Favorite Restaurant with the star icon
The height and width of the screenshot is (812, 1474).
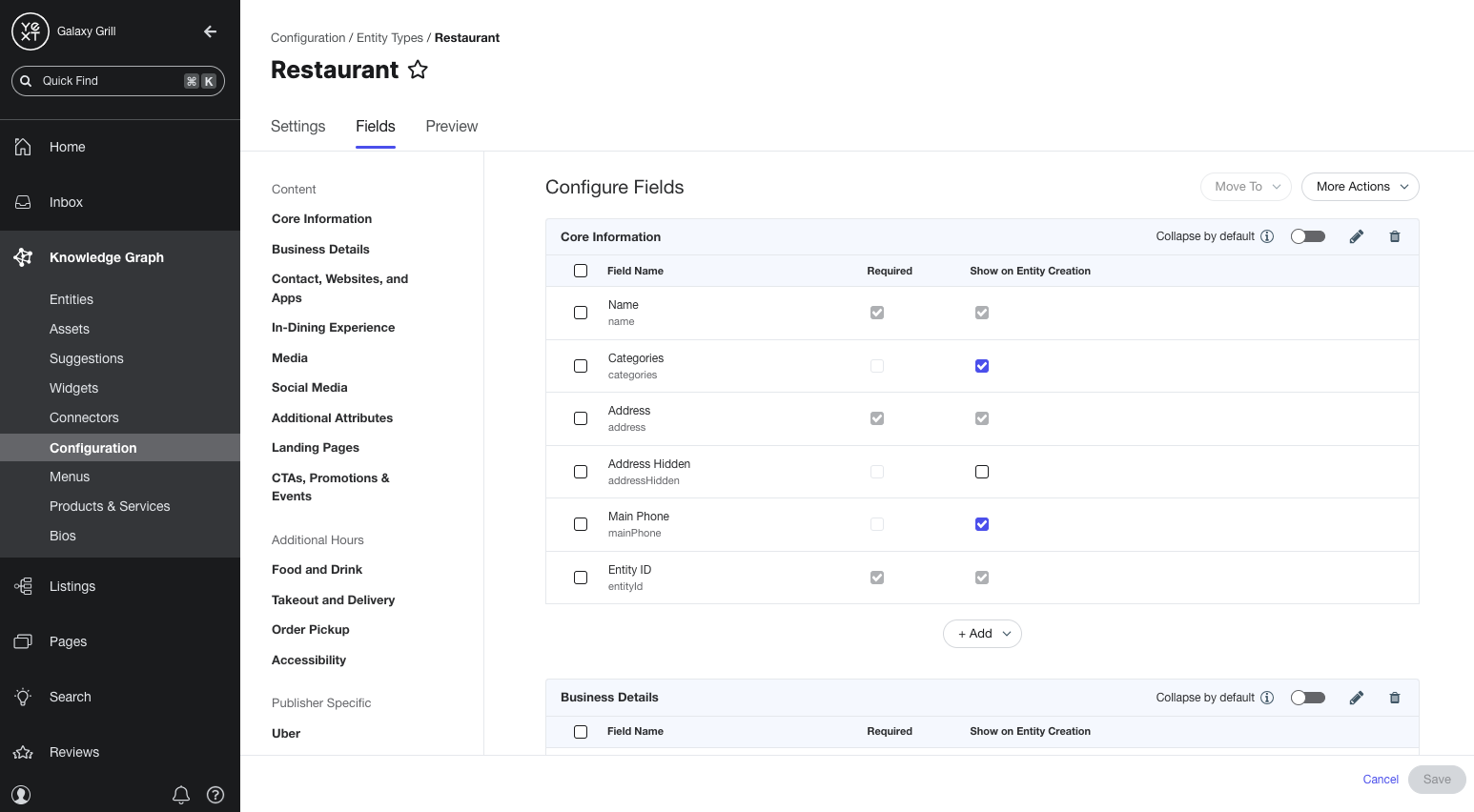click(418, 70)
